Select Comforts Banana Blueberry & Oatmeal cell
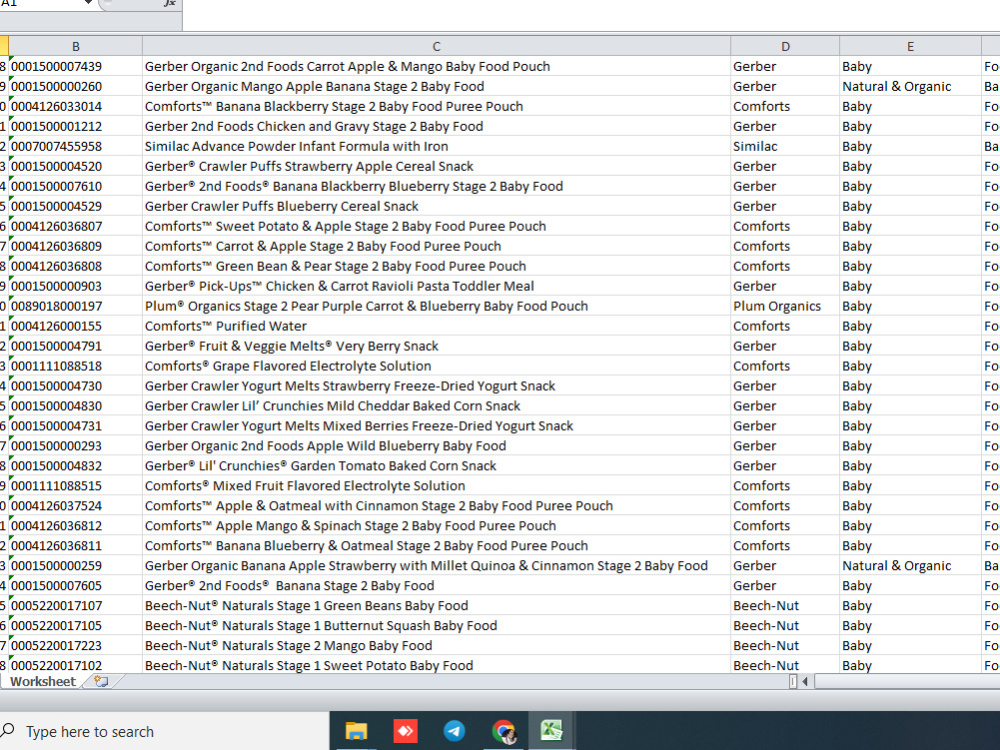Image resolution: width=1000 pixels, height=750 pixels. coord(436,546)
